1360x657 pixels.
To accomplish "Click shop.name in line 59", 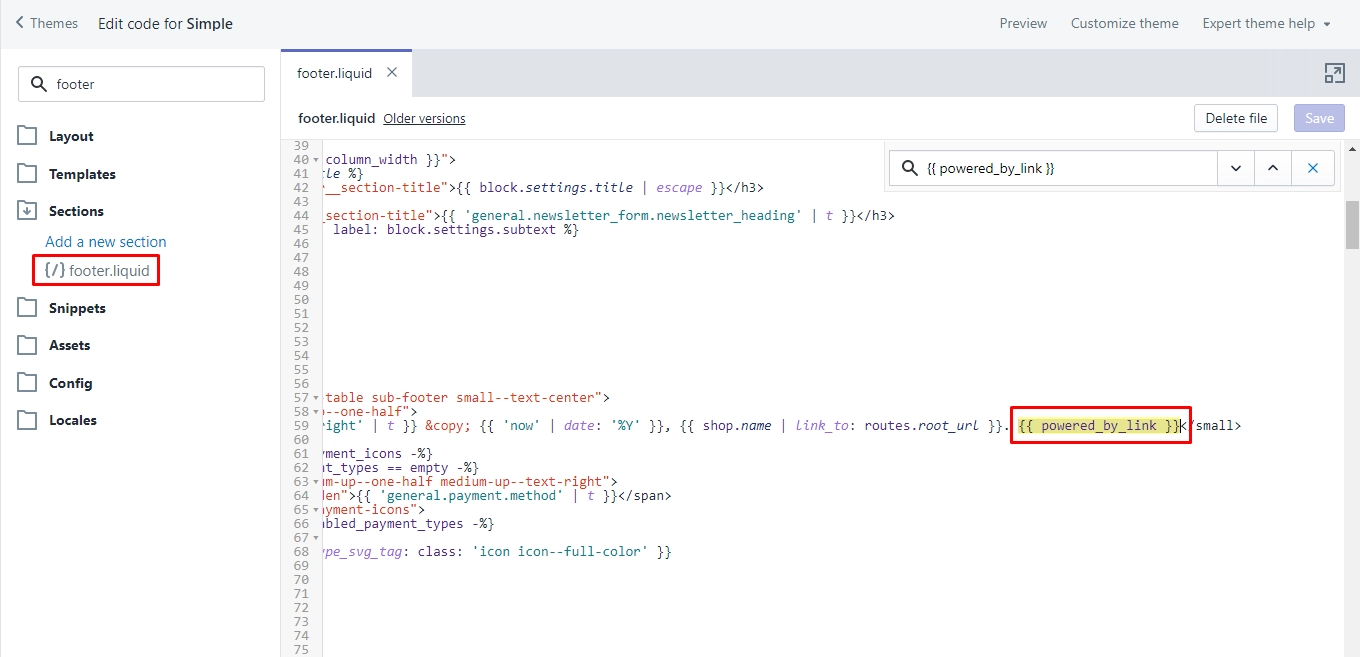I will [737, 426].
